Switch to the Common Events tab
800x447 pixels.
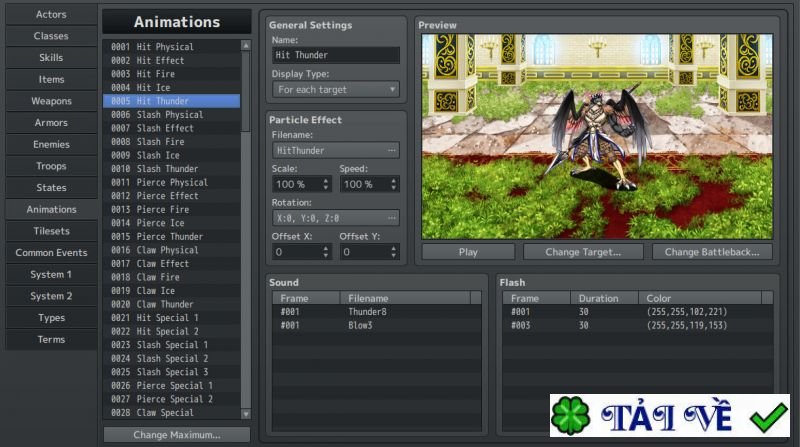click(51, 253)
